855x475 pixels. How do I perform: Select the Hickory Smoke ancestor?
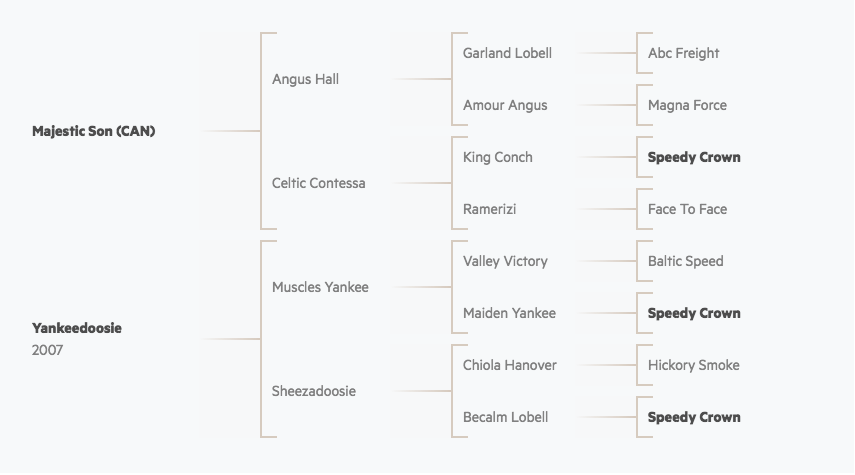[694, 365]
